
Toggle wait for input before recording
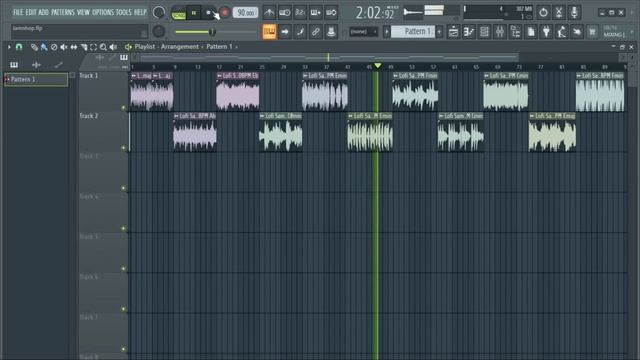284,13
